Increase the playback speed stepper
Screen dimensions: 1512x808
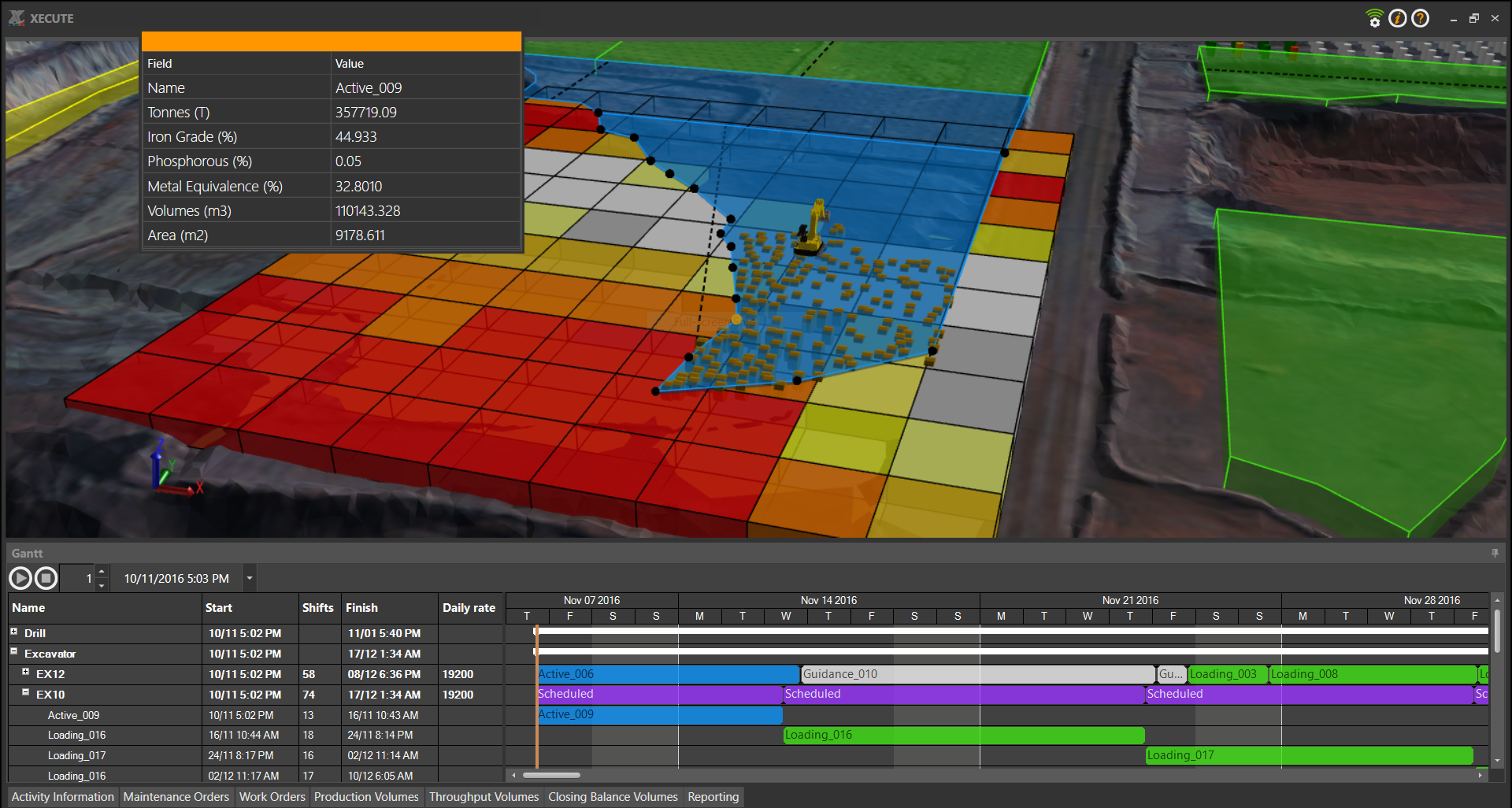tap(102, 573)
